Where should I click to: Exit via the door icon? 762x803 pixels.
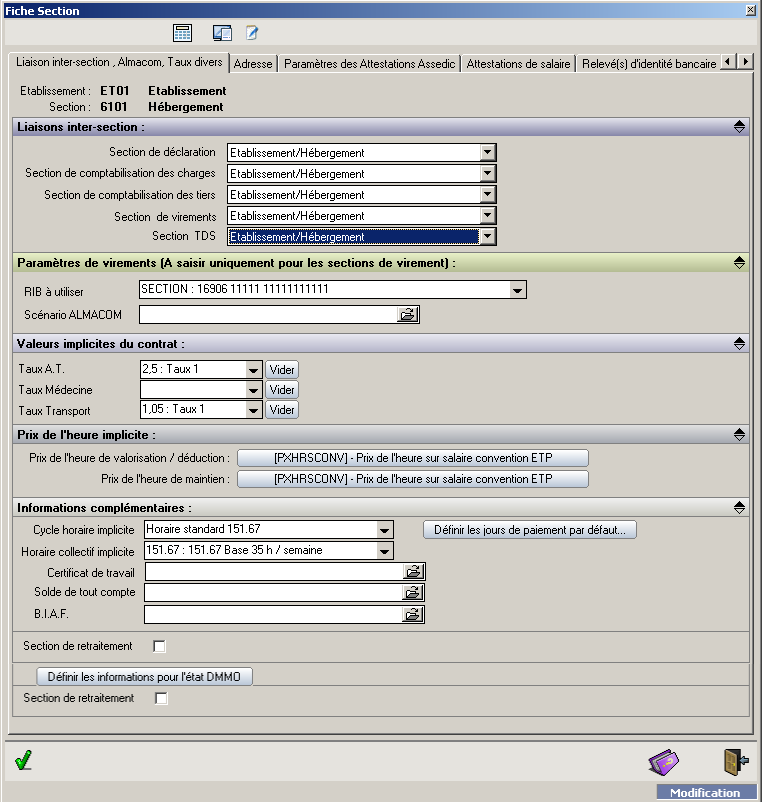(735, 762)
